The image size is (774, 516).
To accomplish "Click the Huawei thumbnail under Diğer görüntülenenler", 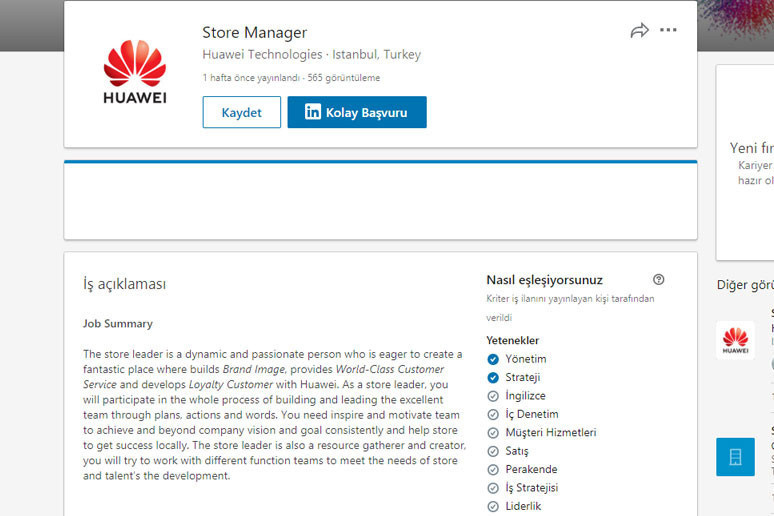I will coord(735,340).
